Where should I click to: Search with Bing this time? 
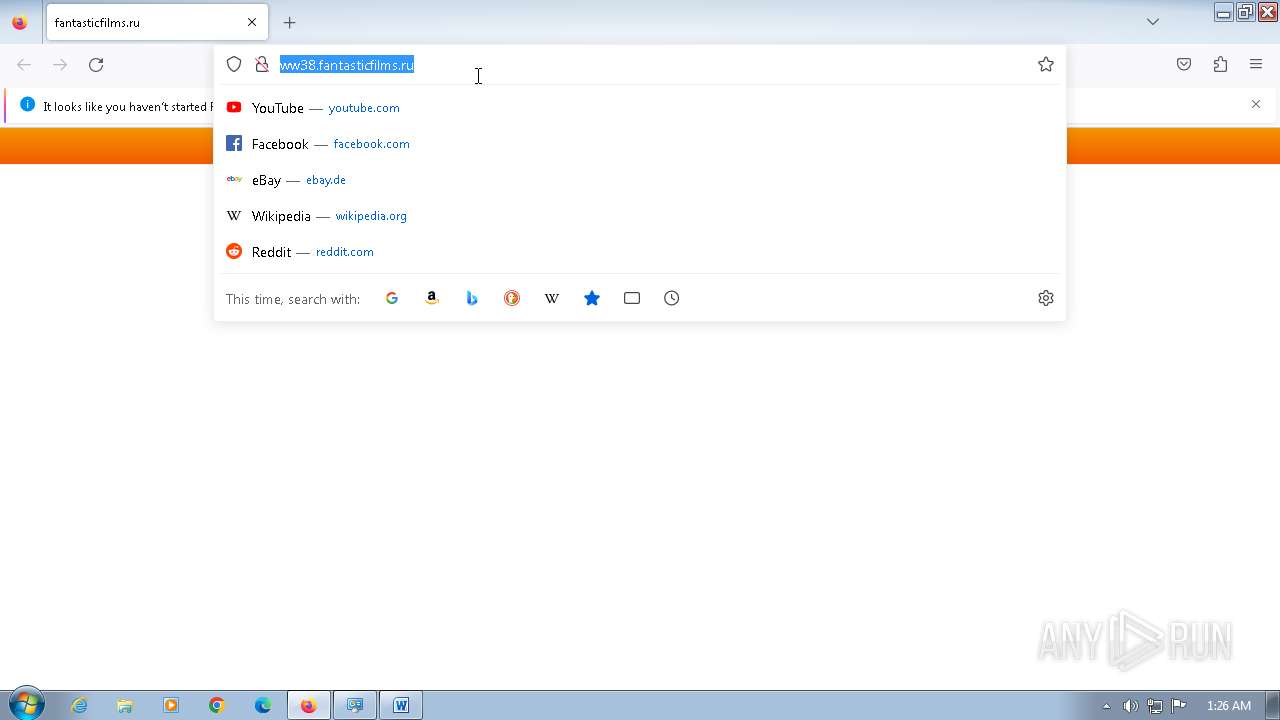[472, 298]
